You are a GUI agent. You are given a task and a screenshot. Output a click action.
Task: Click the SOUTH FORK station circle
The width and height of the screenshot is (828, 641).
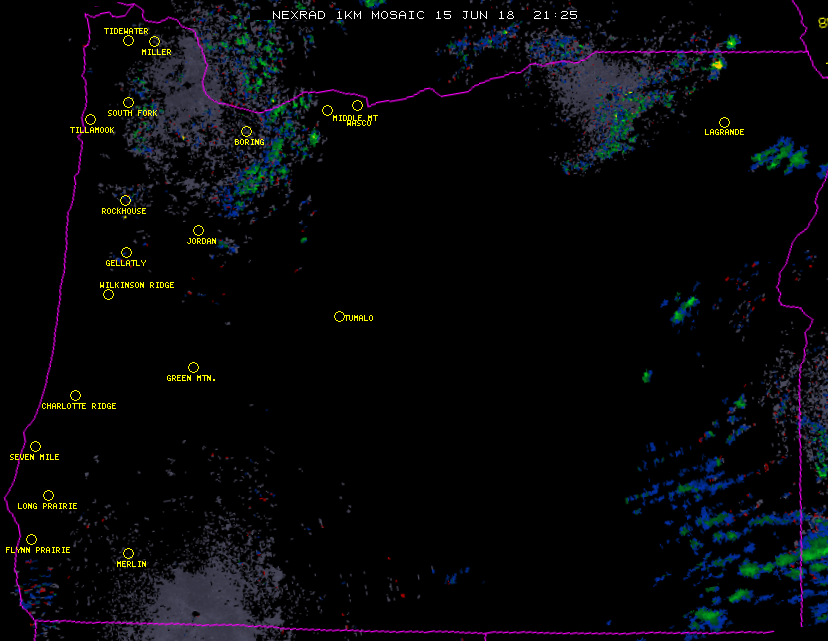(x=128, y=103)
